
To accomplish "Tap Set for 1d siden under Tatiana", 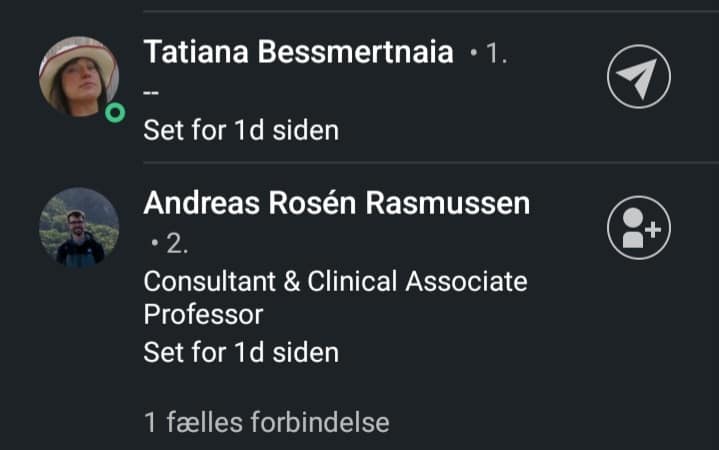I will click(241, 130).
